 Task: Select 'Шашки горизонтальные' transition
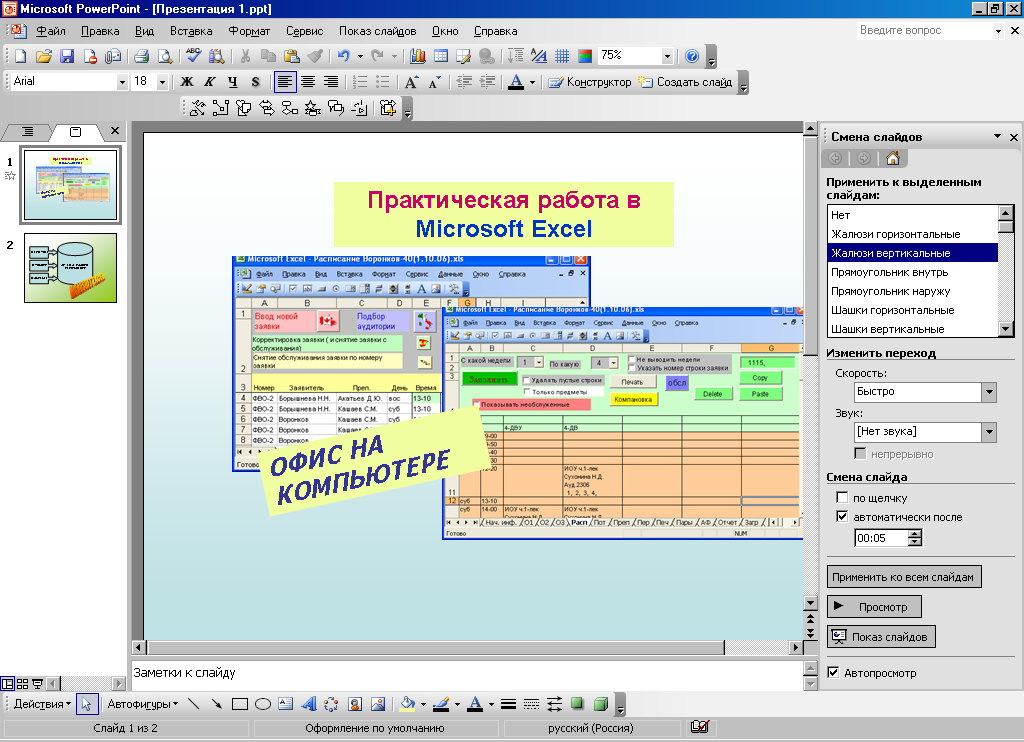(x=912, y=310)
